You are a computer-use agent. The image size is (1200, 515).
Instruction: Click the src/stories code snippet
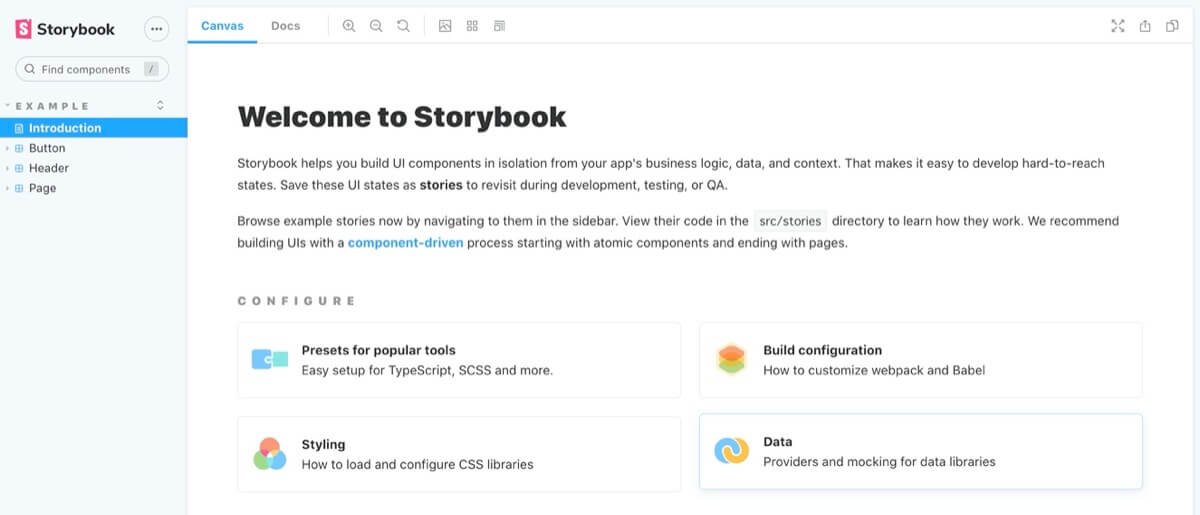pos(791,221)
